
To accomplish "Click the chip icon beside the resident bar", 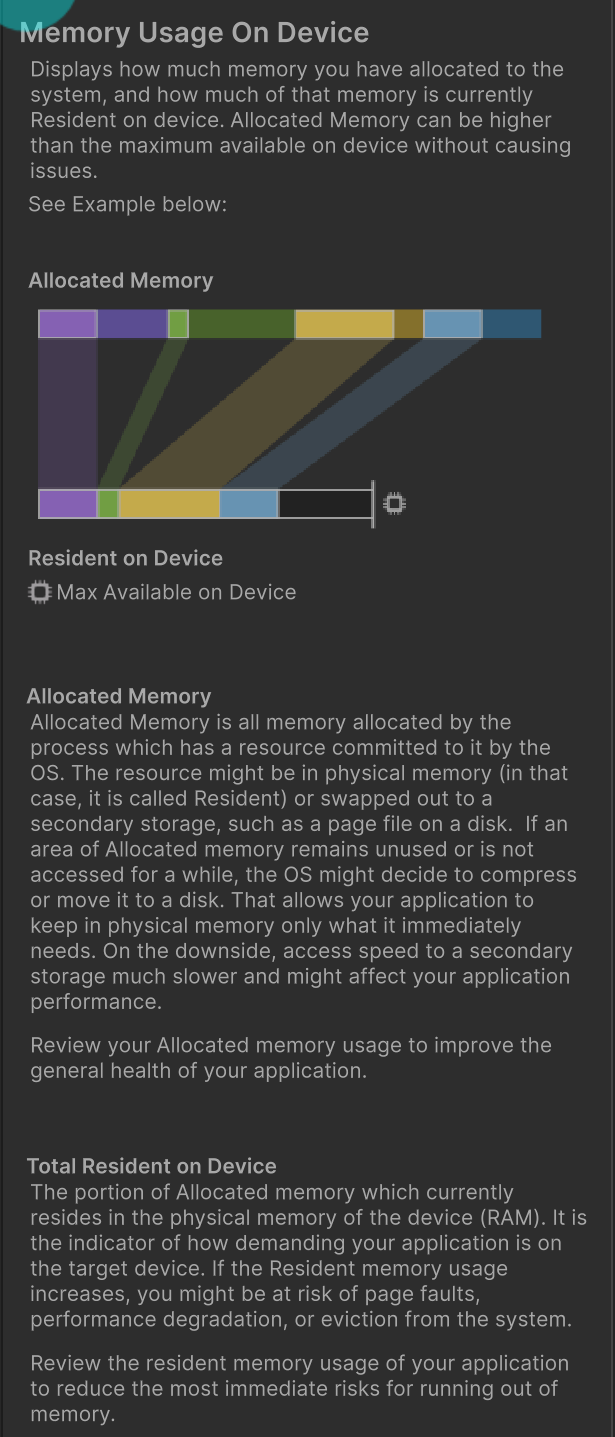I will tap(395, 503).
